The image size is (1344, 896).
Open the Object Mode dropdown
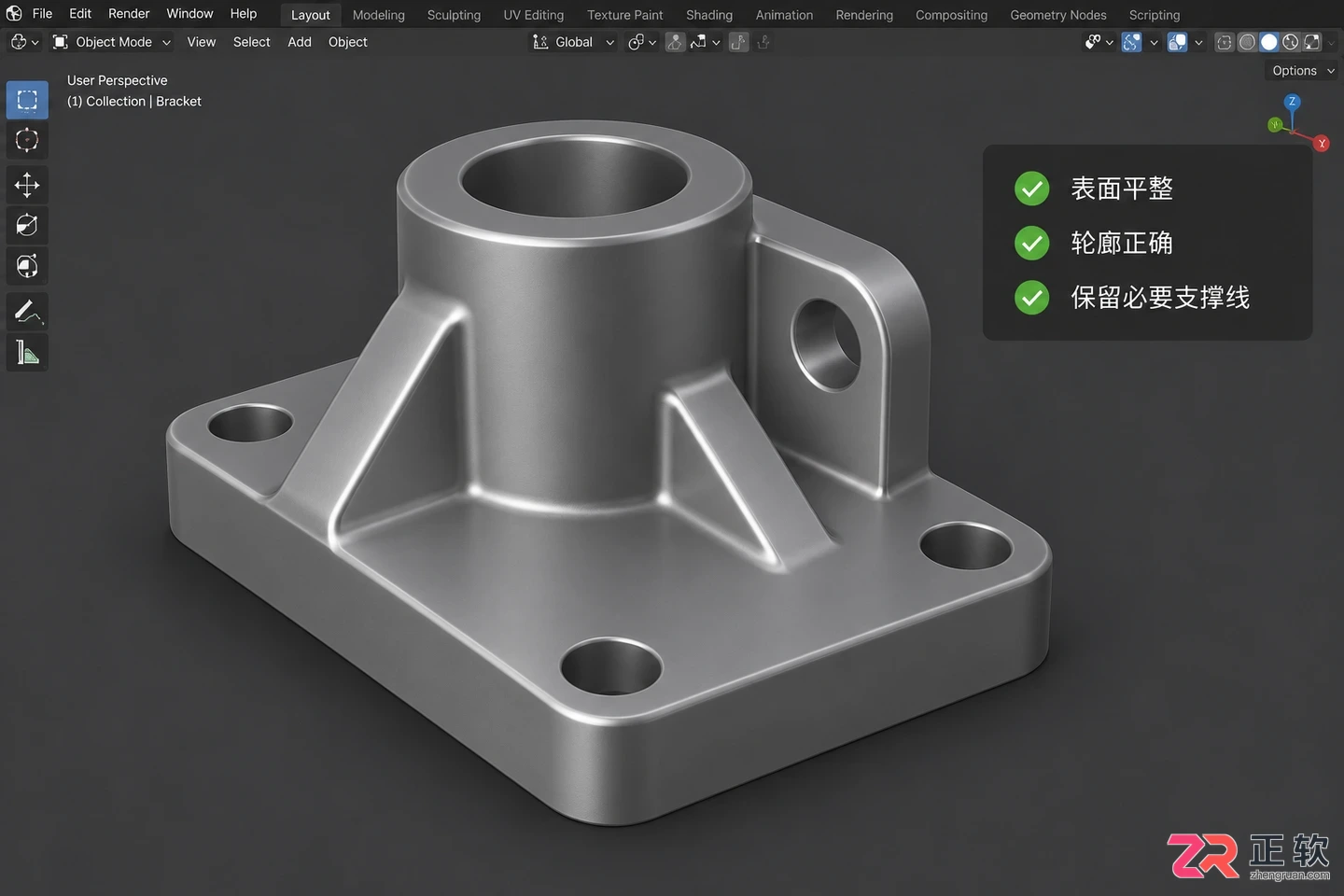point(112,42)
